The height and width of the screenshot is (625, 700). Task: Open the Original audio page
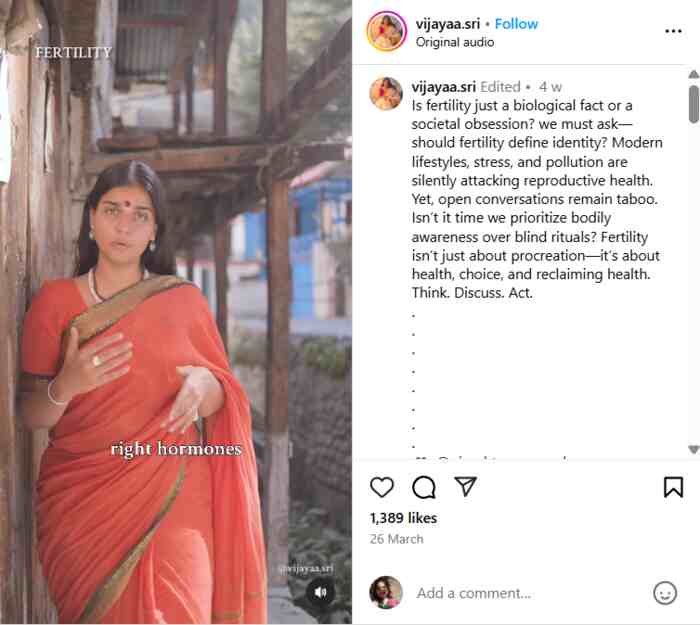(452, 41)
